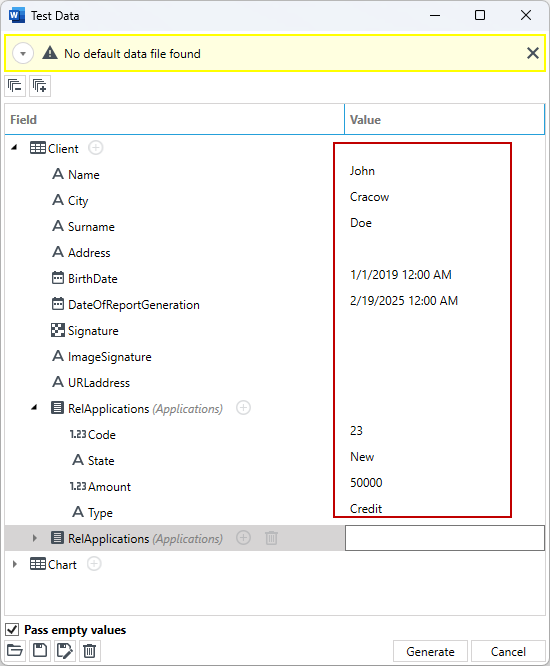Click the warning triangle icon in the banner
The width and height of the screenshot is (550, 666).
click(x=50, y=53)
